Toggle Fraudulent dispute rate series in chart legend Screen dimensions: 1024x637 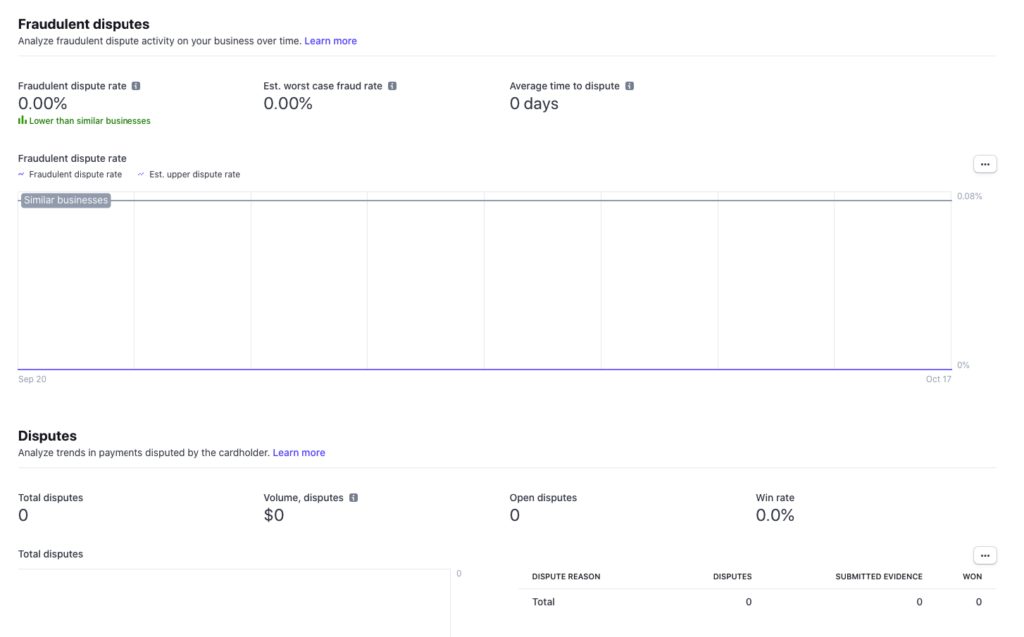click(70, 174)
